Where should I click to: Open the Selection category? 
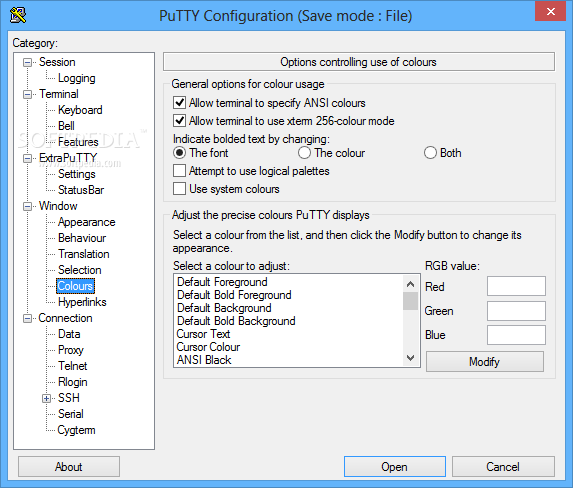(x=80, y=270)
